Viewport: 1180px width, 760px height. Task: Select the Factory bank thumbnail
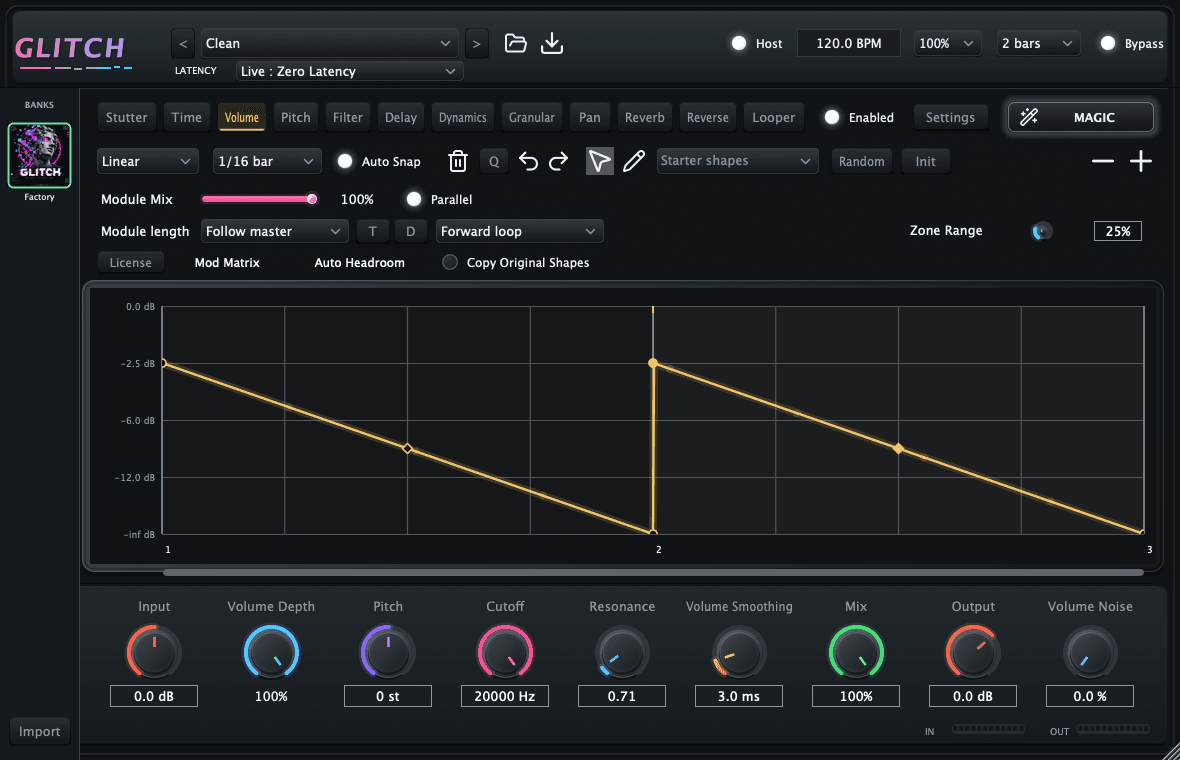(39, 155)
